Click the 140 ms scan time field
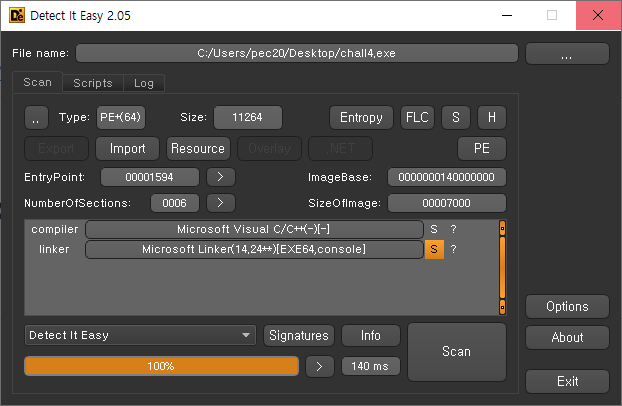The height and width of the screenshot is (406, 622). (x=371, y=366)
